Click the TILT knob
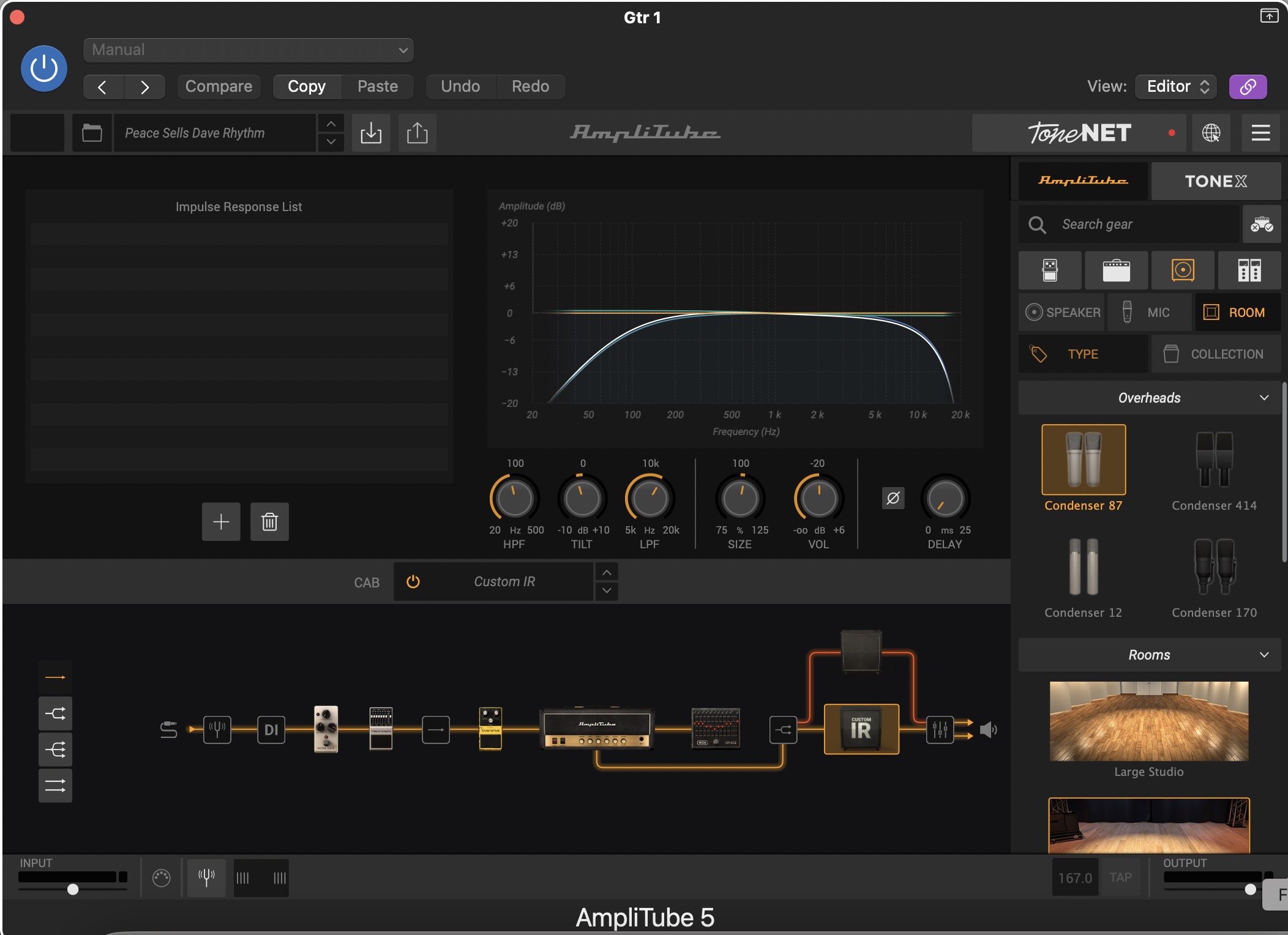The height and width of the screenshot is (935, 1288). click(582, 499)
